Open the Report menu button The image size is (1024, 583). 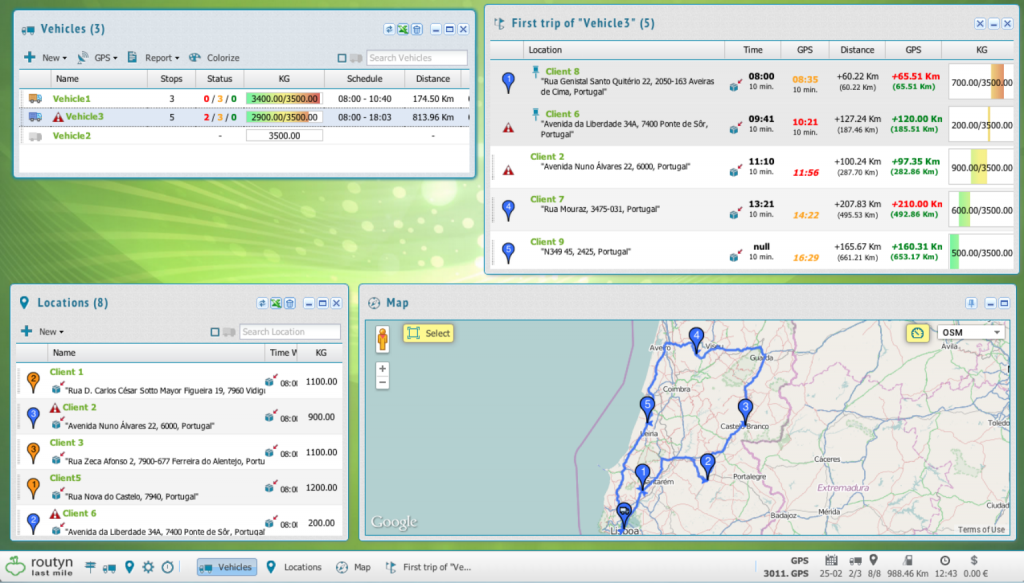(153, 58)
